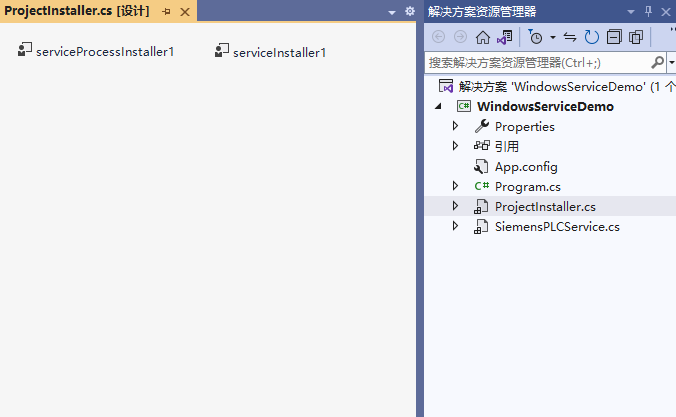Switch views using the solution/folder view icon

505,37
